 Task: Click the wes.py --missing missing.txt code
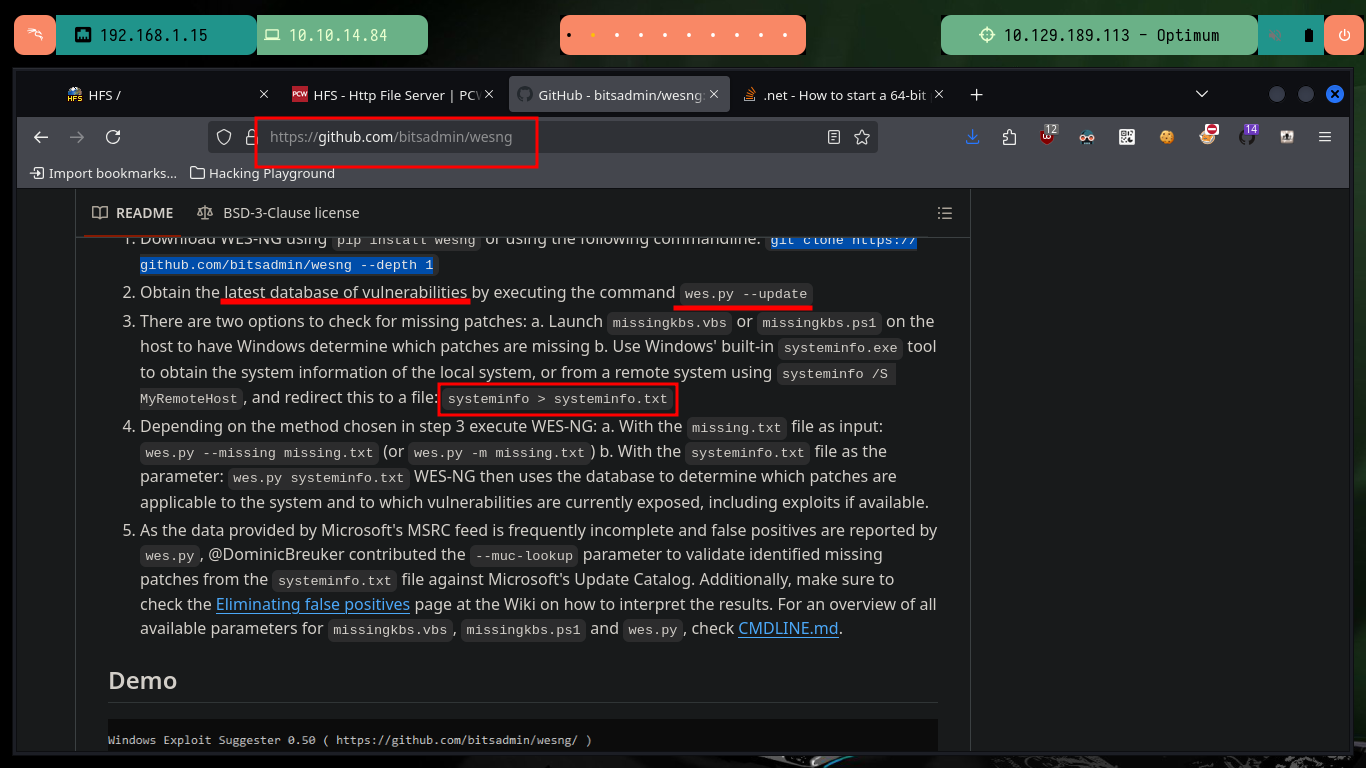coord(260,453)
